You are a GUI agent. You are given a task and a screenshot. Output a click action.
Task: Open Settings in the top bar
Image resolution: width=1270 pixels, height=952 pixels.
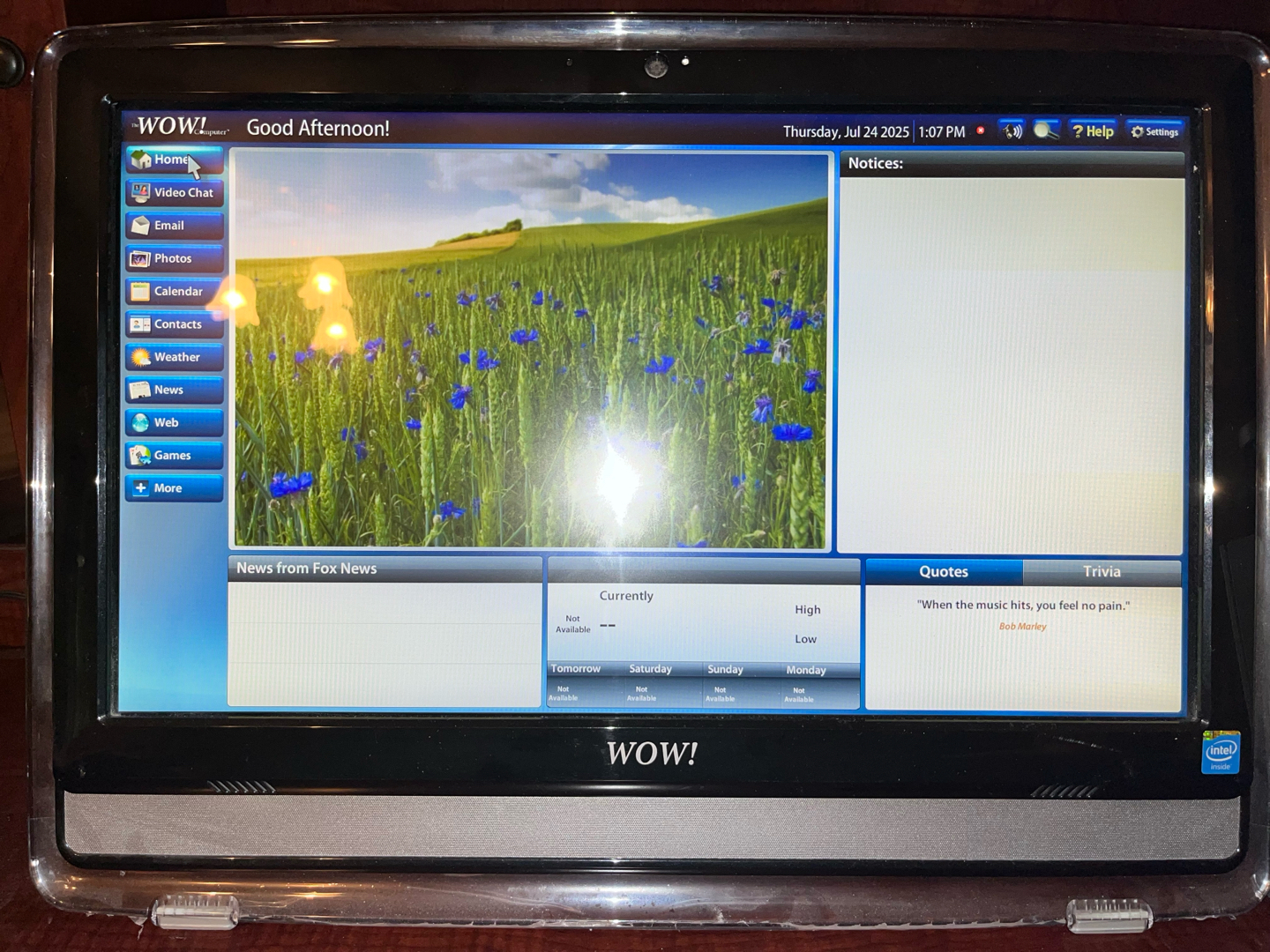tap(1154, 131)
